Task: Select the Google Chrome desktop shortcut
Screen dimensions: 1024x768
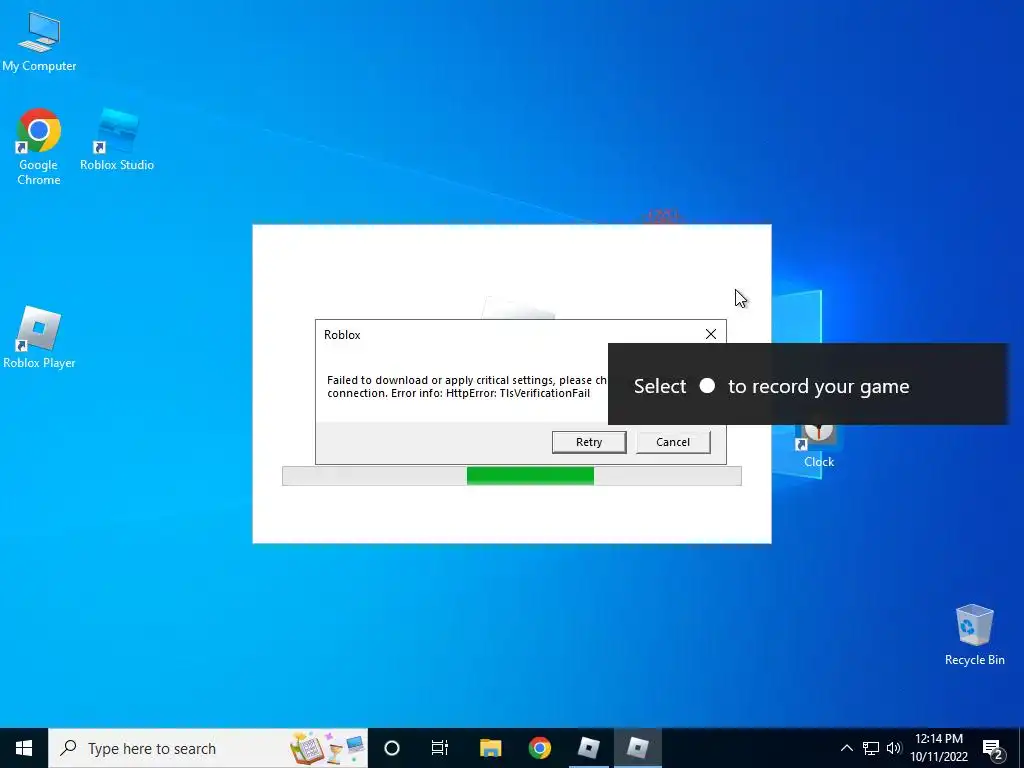Action: tap(39, 147)
